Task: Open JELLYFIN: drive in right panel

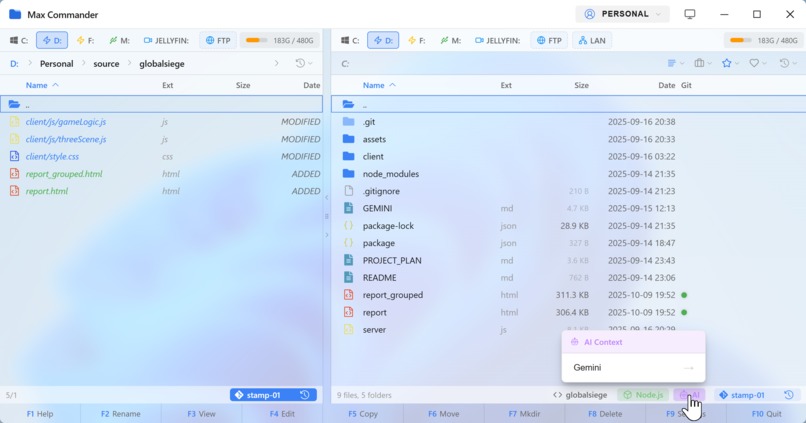Action: [497, 41]
